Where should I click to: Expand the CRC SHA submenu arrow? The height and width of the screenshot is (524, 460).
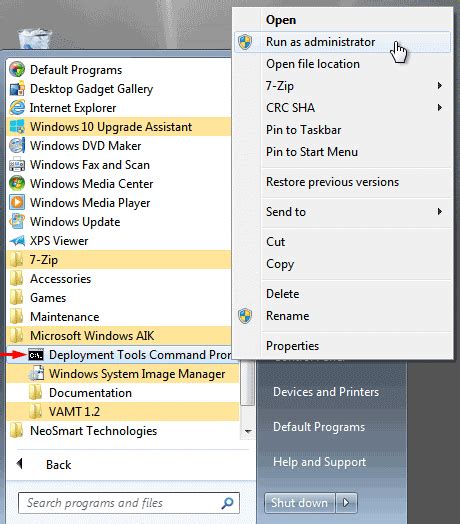pos(440,108)
